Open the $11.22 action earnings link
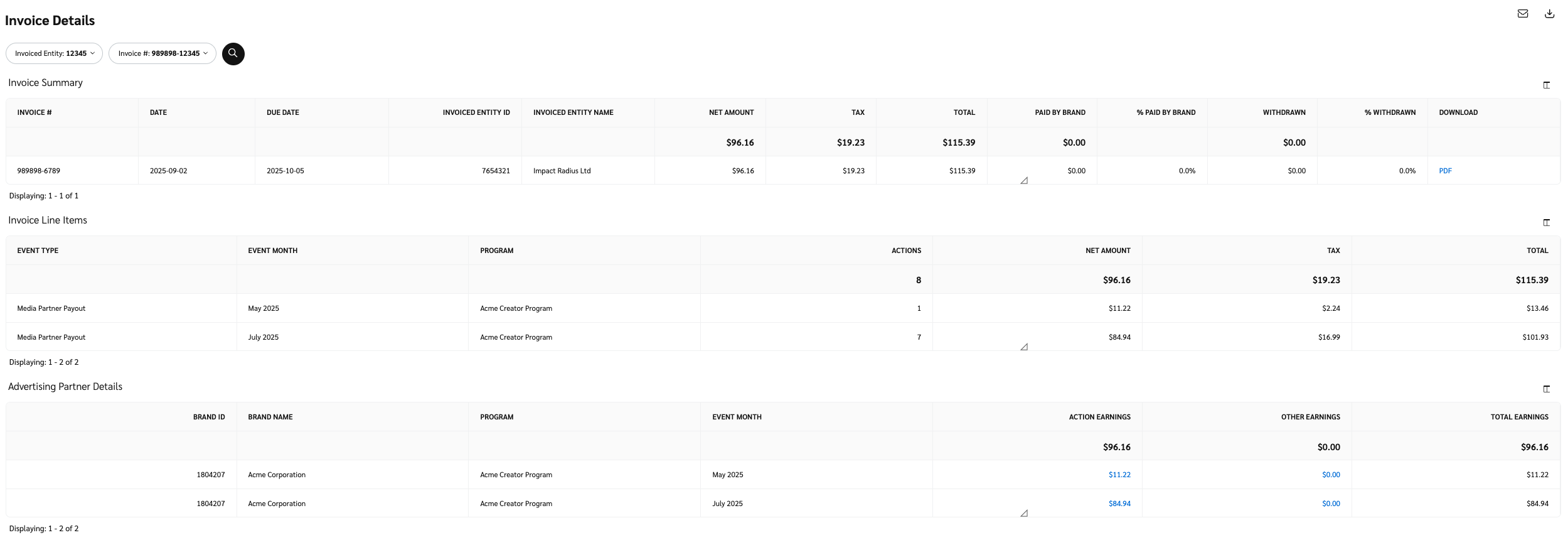Viewport: 1568px width, 540px height. [x=1119, y=475]
